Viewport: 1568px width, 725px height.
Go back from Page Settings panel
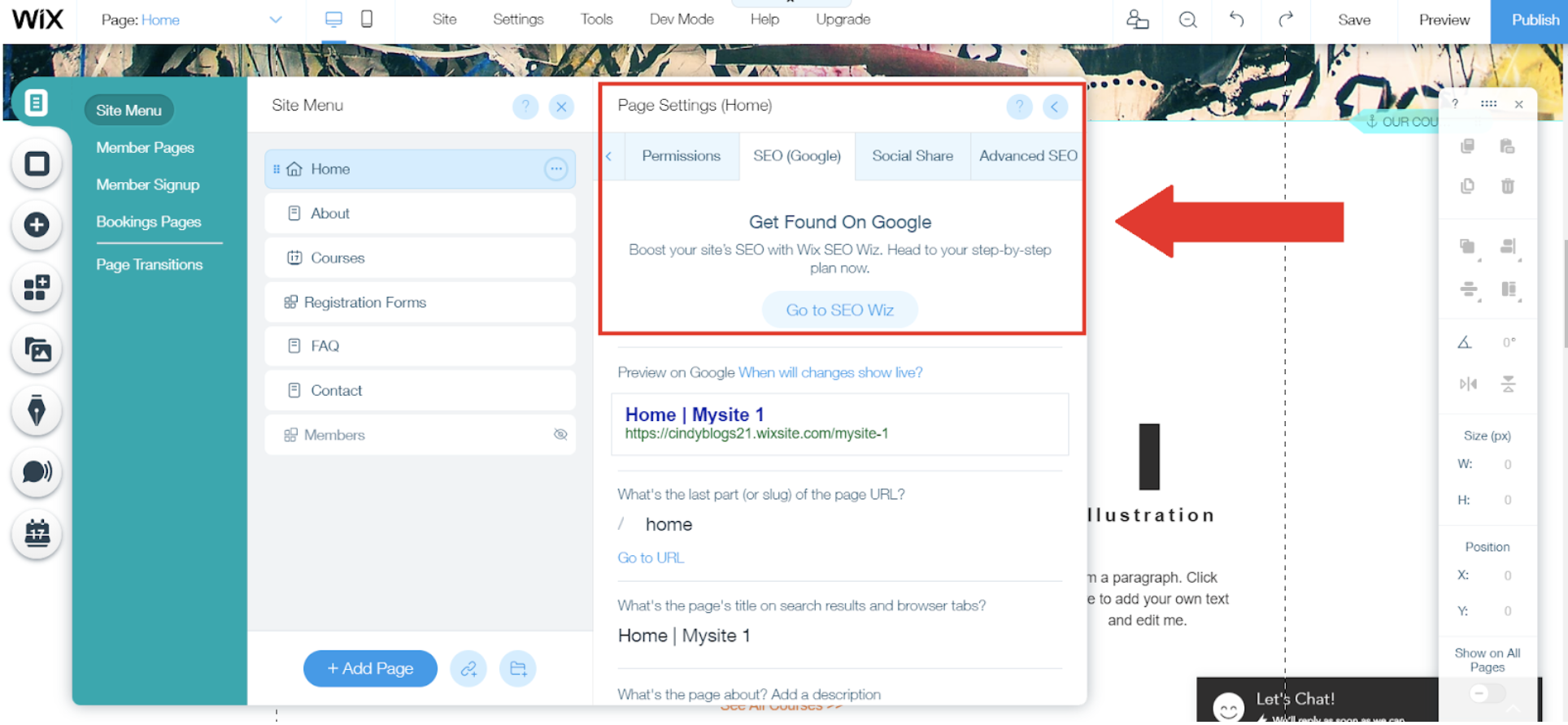[x=1055, y=106]
